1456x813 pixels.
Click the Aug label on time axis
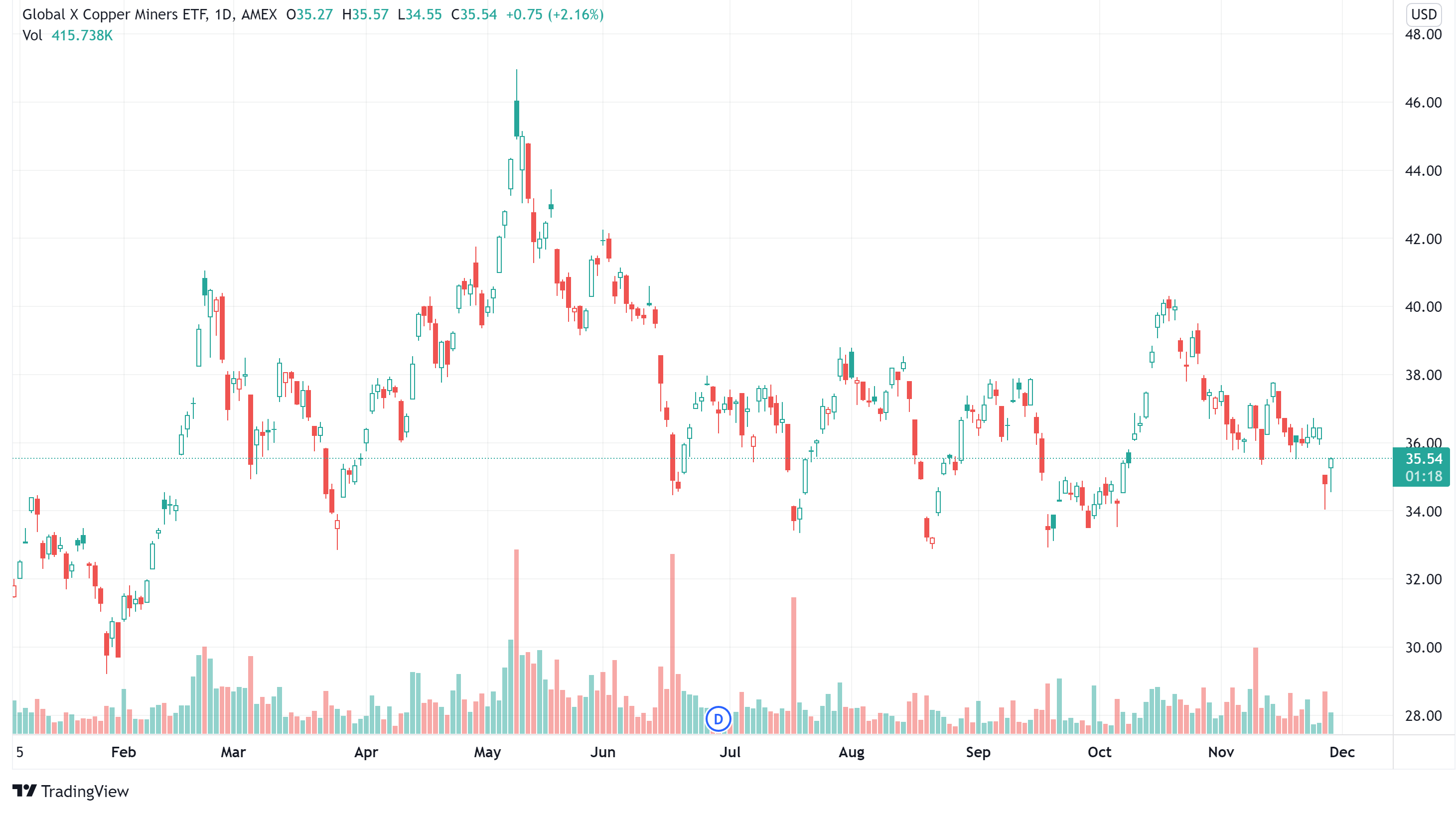click(x=851, y=752)
